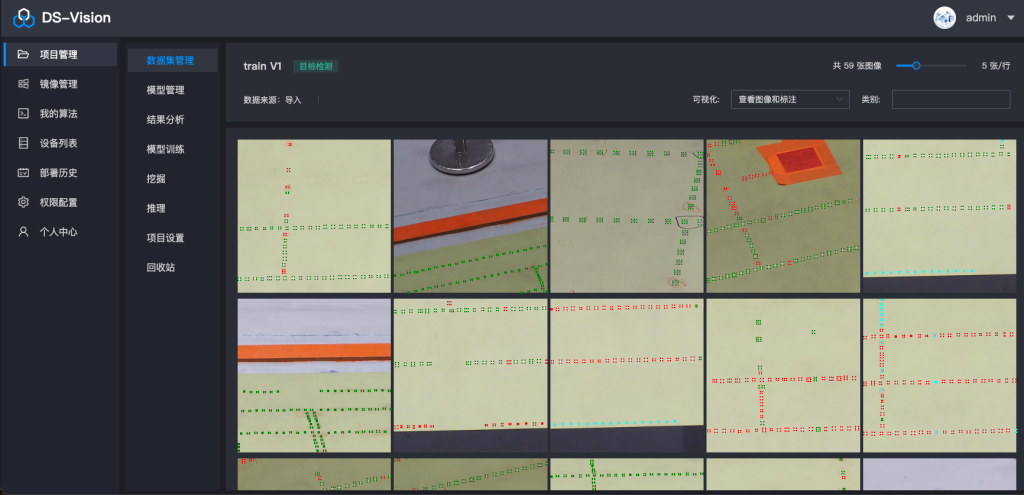Screen dimensions: 1024x495
Task: Click the person icon beside 个人中心
Action: coord(24,232)
